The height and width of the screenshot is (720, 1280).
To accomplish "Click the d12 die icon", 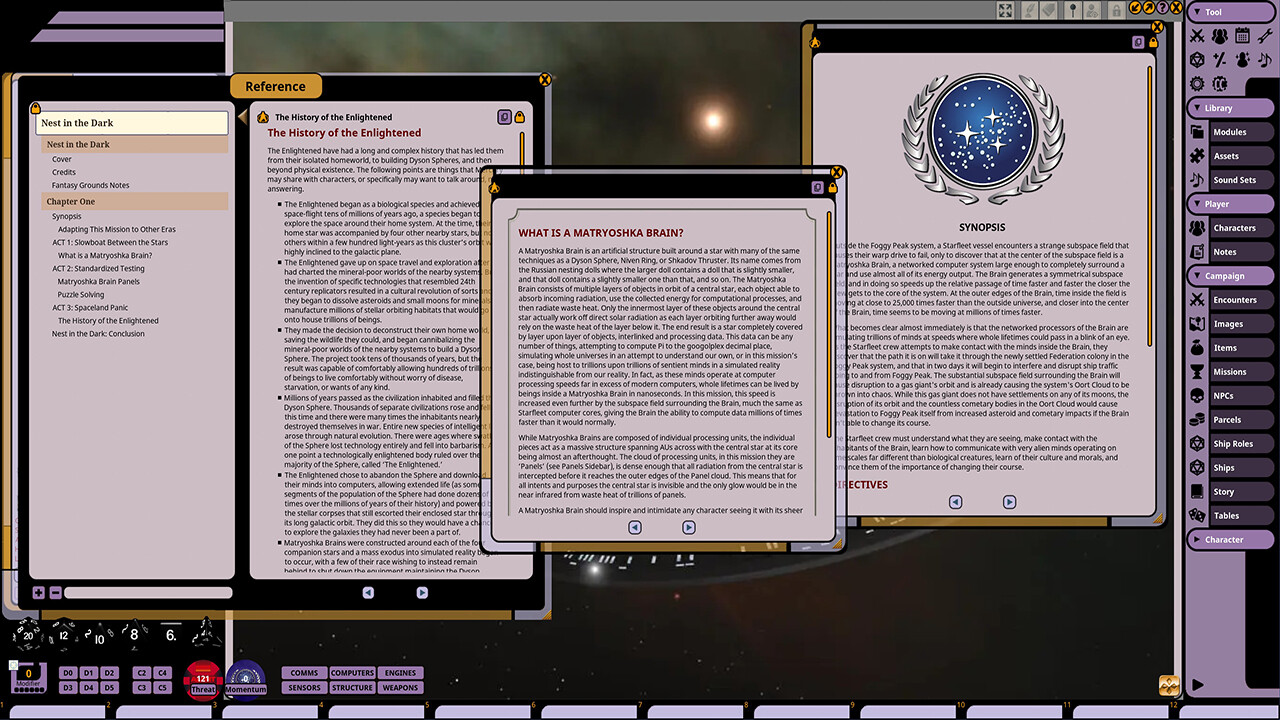I will [x=63, y=634].
